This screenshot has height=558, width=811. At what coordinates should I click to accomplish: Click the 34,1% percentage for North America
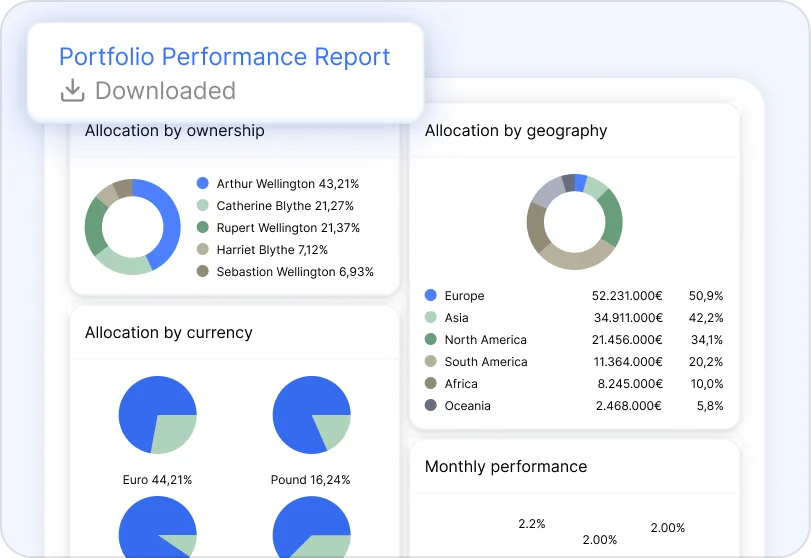click(x=707, y=340)
